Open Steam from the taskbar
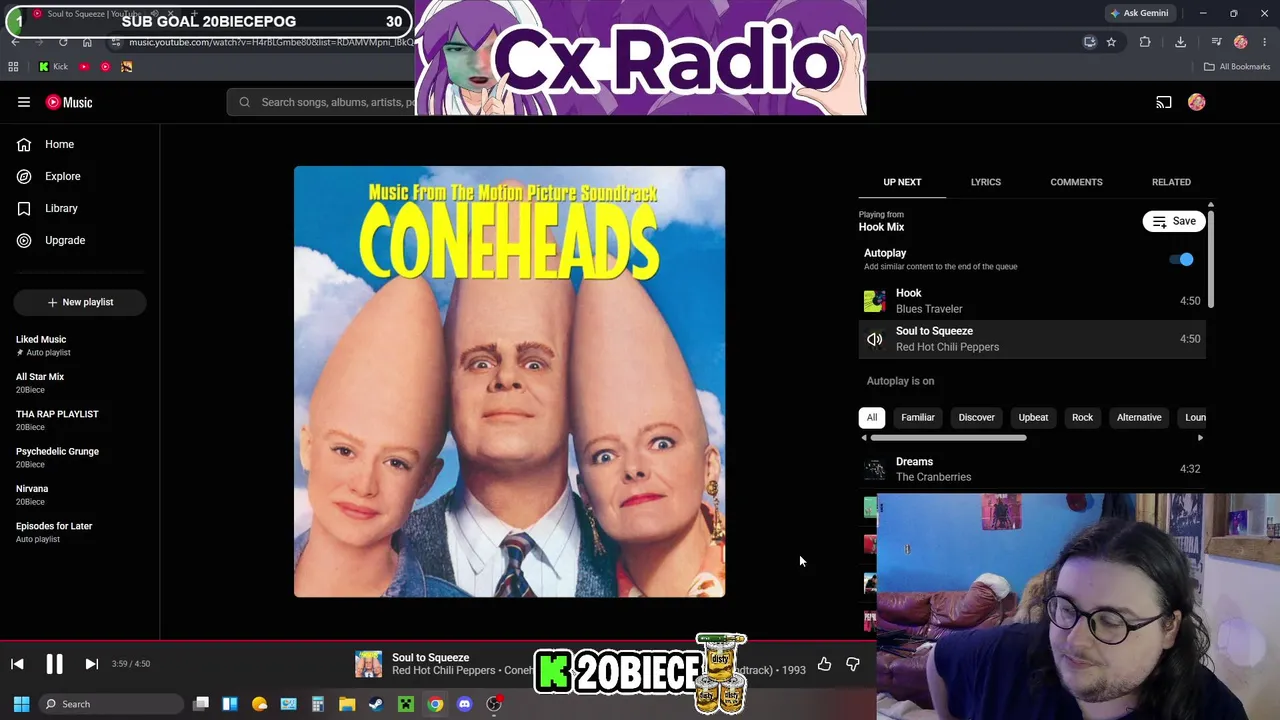Image resolution: width=1280 pixels, height=720 pixels. (376, 704)
